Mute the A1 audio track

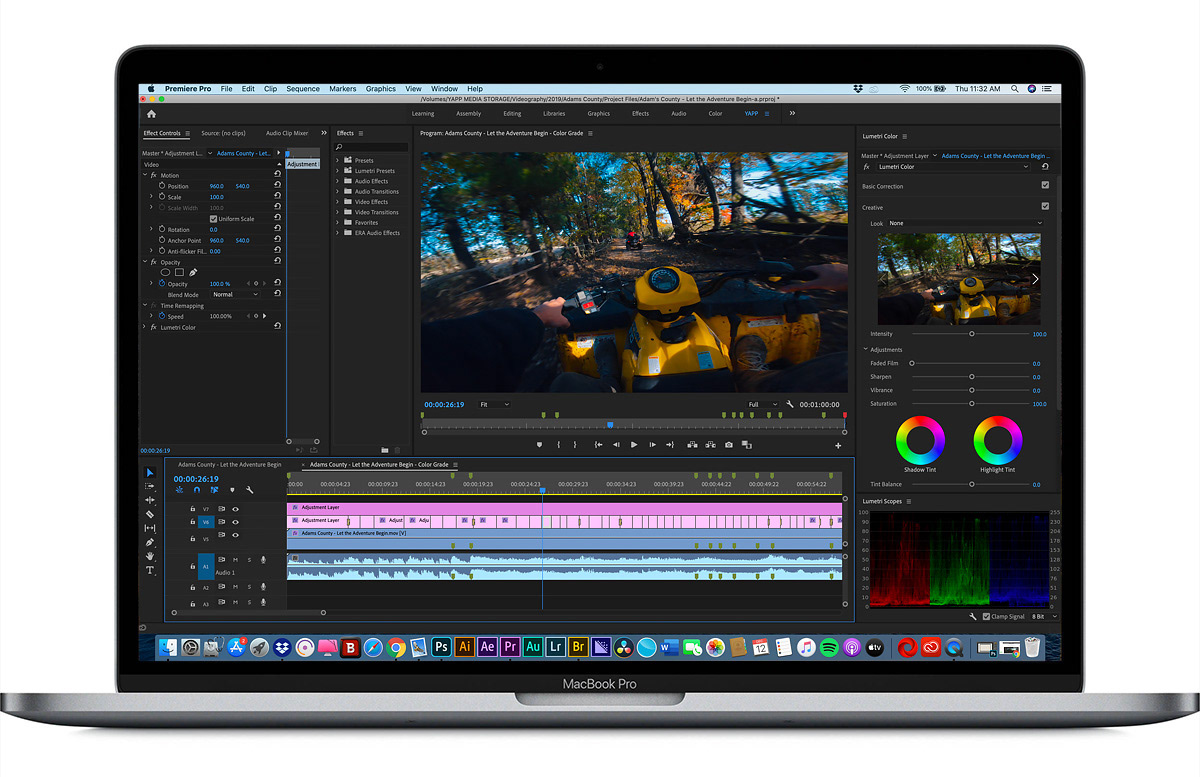pos(235,560)
